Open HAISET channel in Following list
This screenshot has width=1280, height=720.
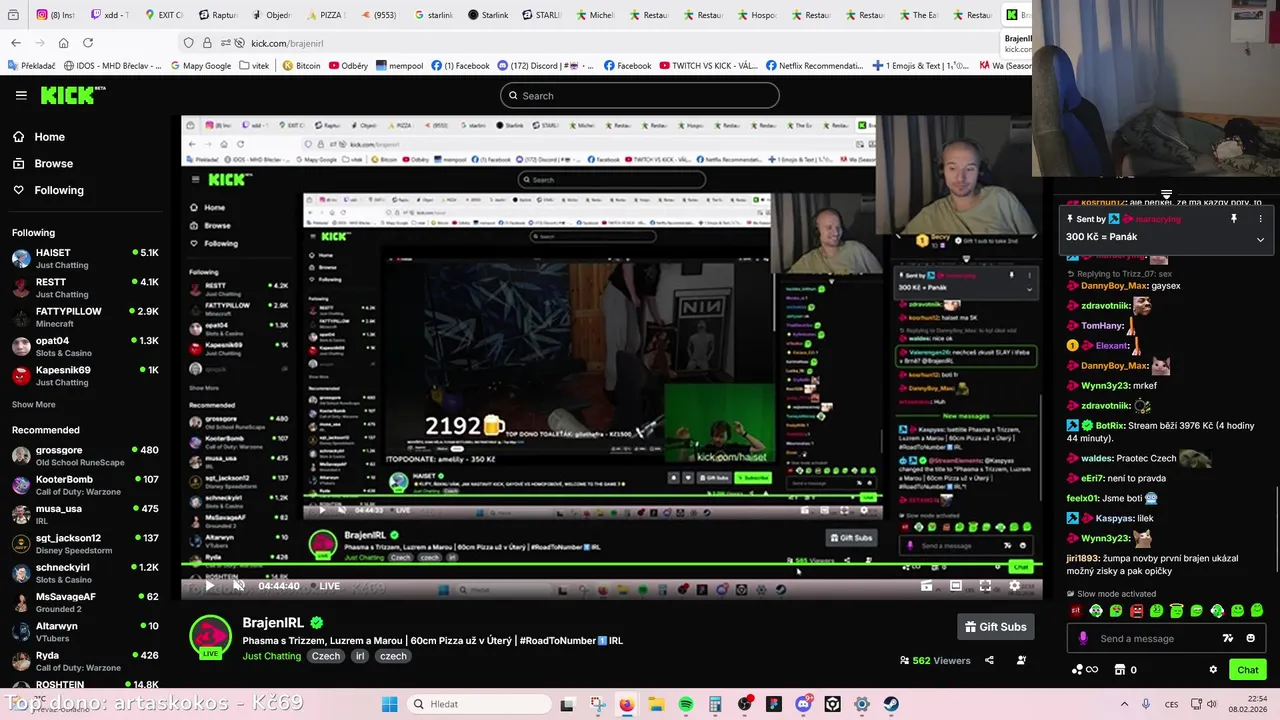(85, 258)
